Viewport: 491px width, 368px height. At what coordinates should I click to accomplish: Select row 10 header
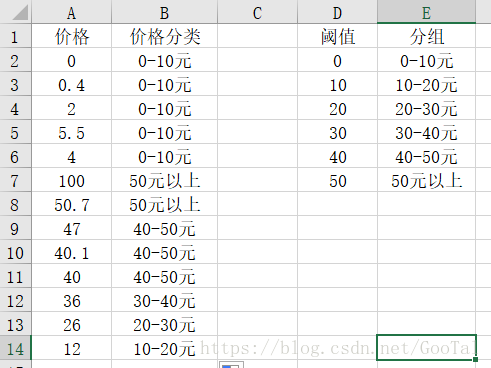15,252
